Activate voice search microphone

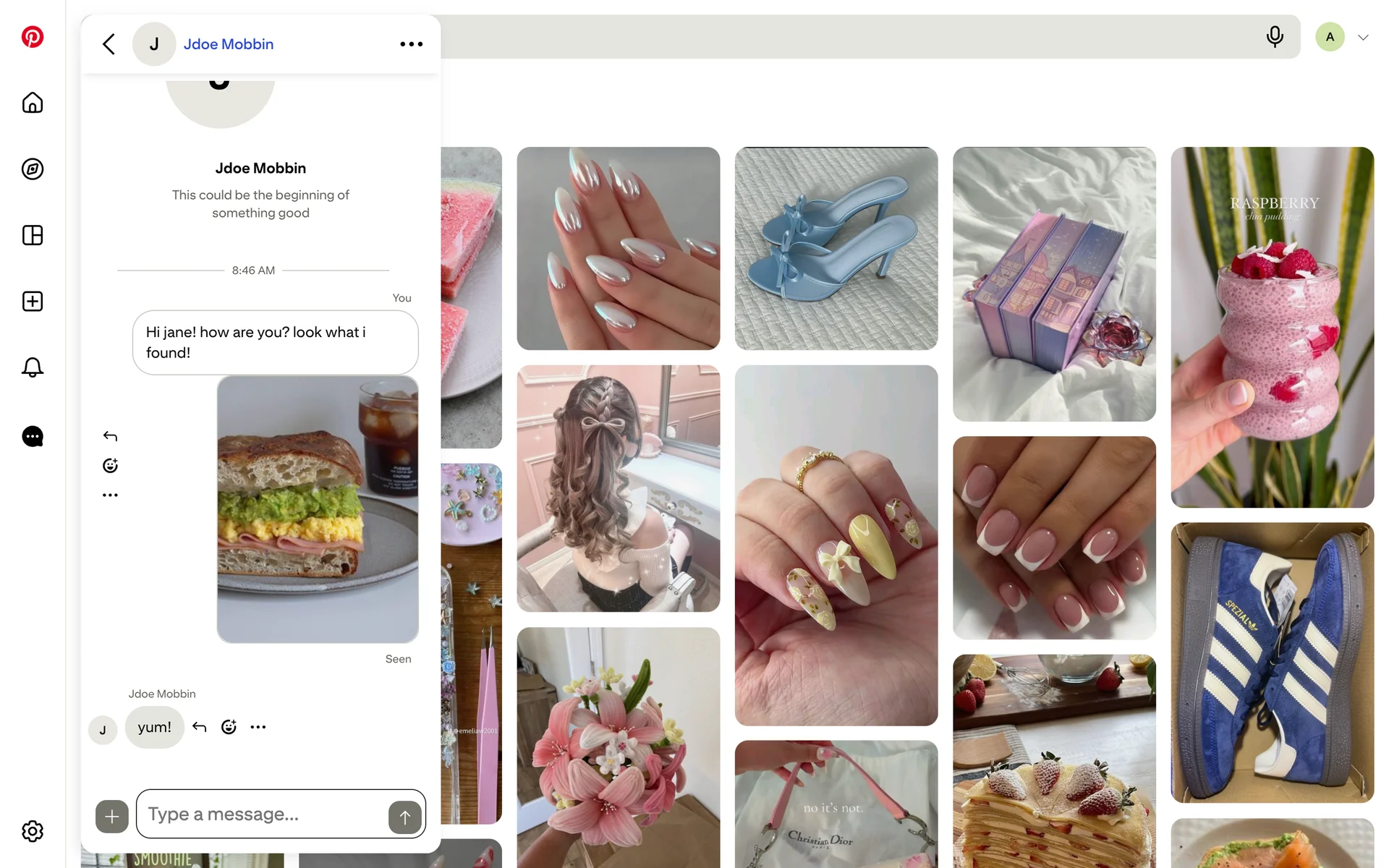coord(1275,37)
